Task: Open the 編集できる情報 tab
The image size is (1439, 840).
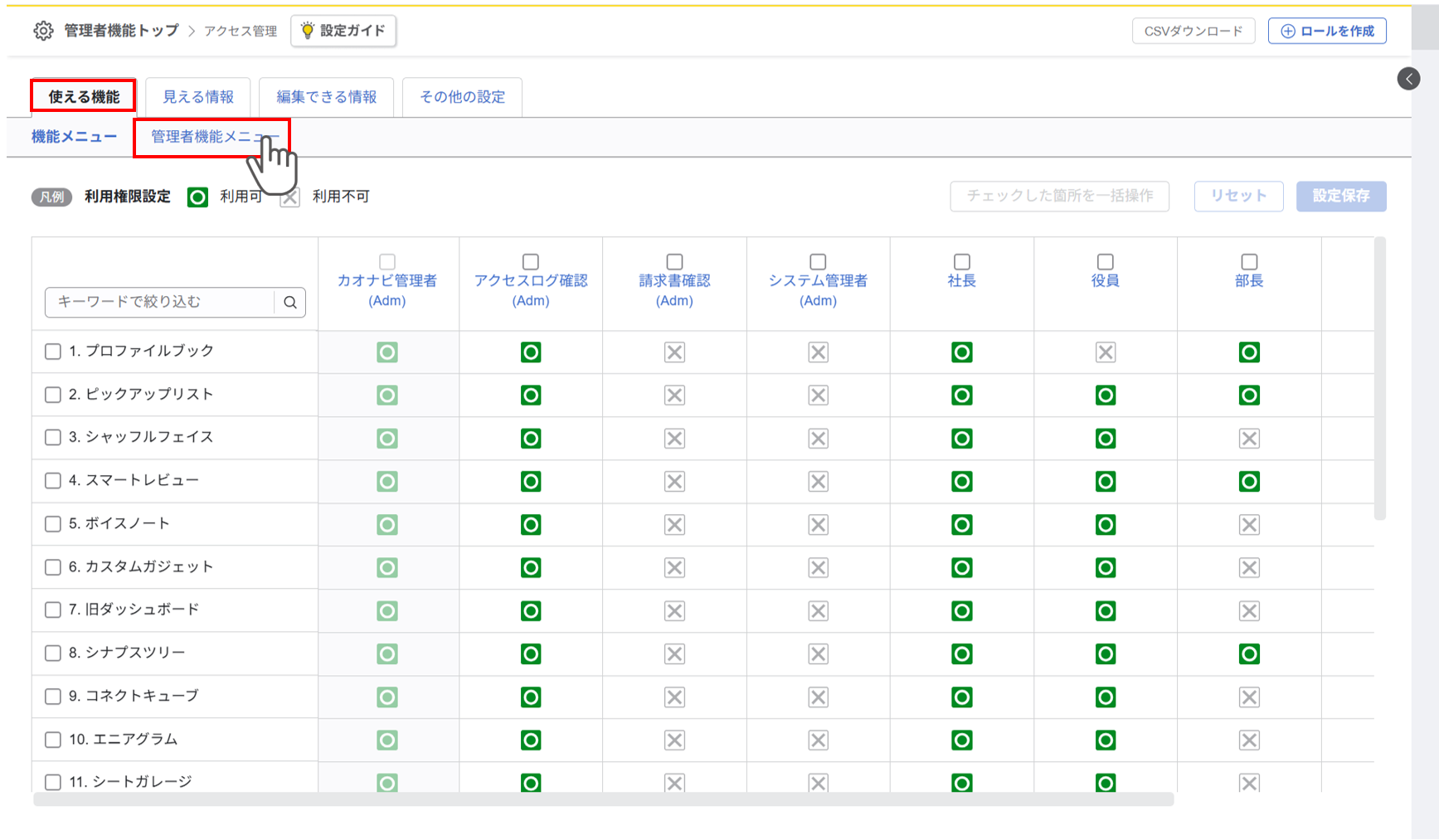Action: coord(326,97)
